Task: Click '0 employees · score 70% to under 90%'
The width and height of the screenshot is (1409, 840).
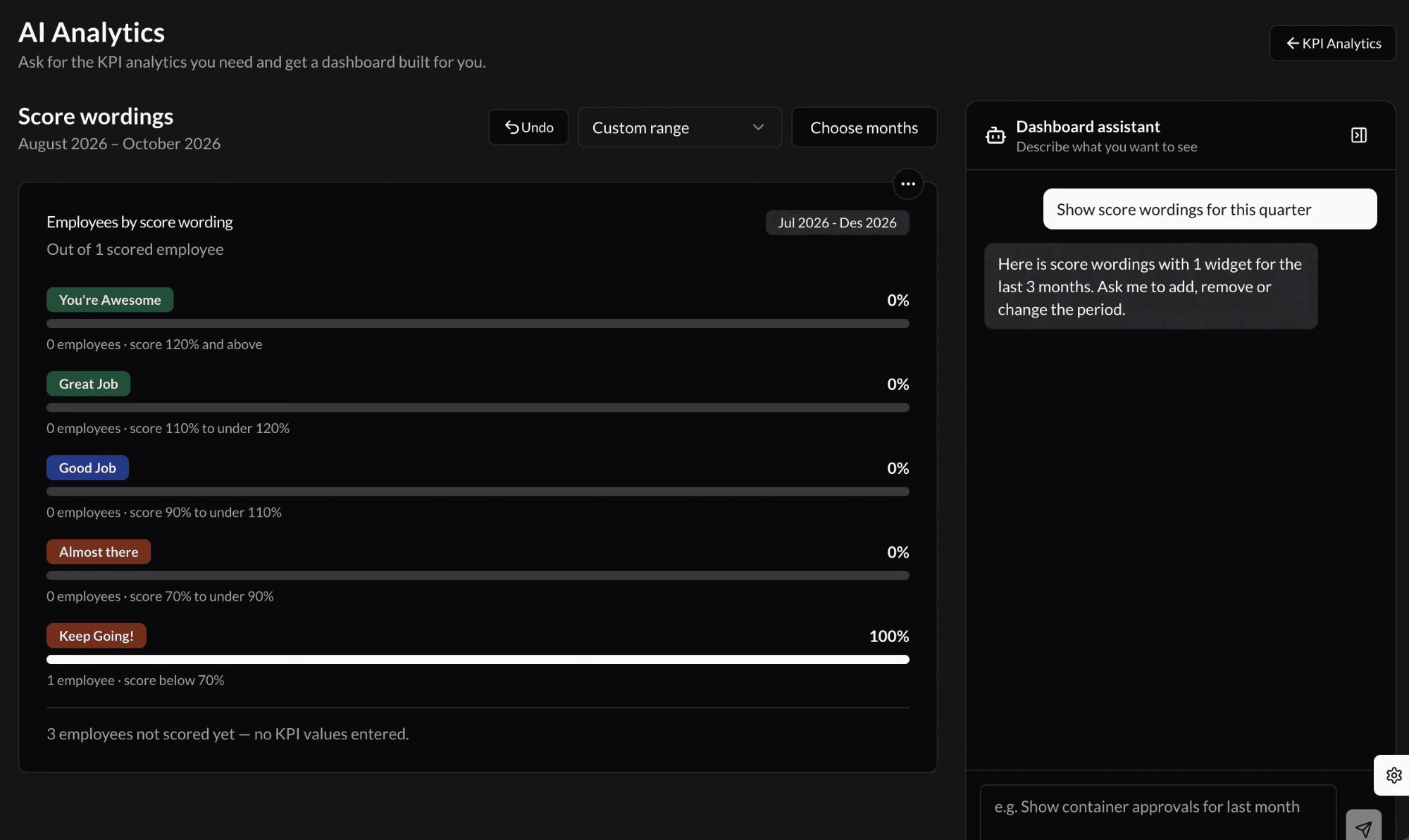Action: 160,596
